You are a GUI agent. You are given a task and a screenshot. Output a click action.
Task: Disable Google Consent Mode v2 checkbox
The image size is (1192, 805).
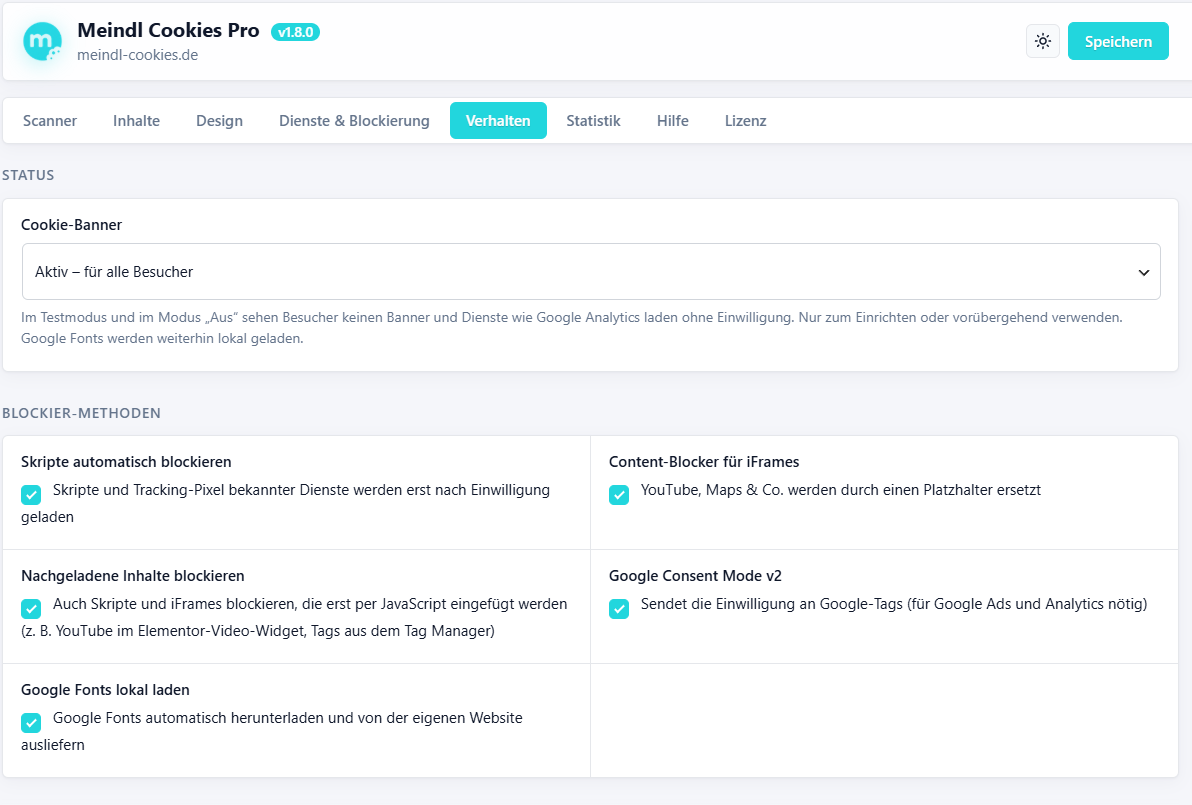[x=619, y=609]
